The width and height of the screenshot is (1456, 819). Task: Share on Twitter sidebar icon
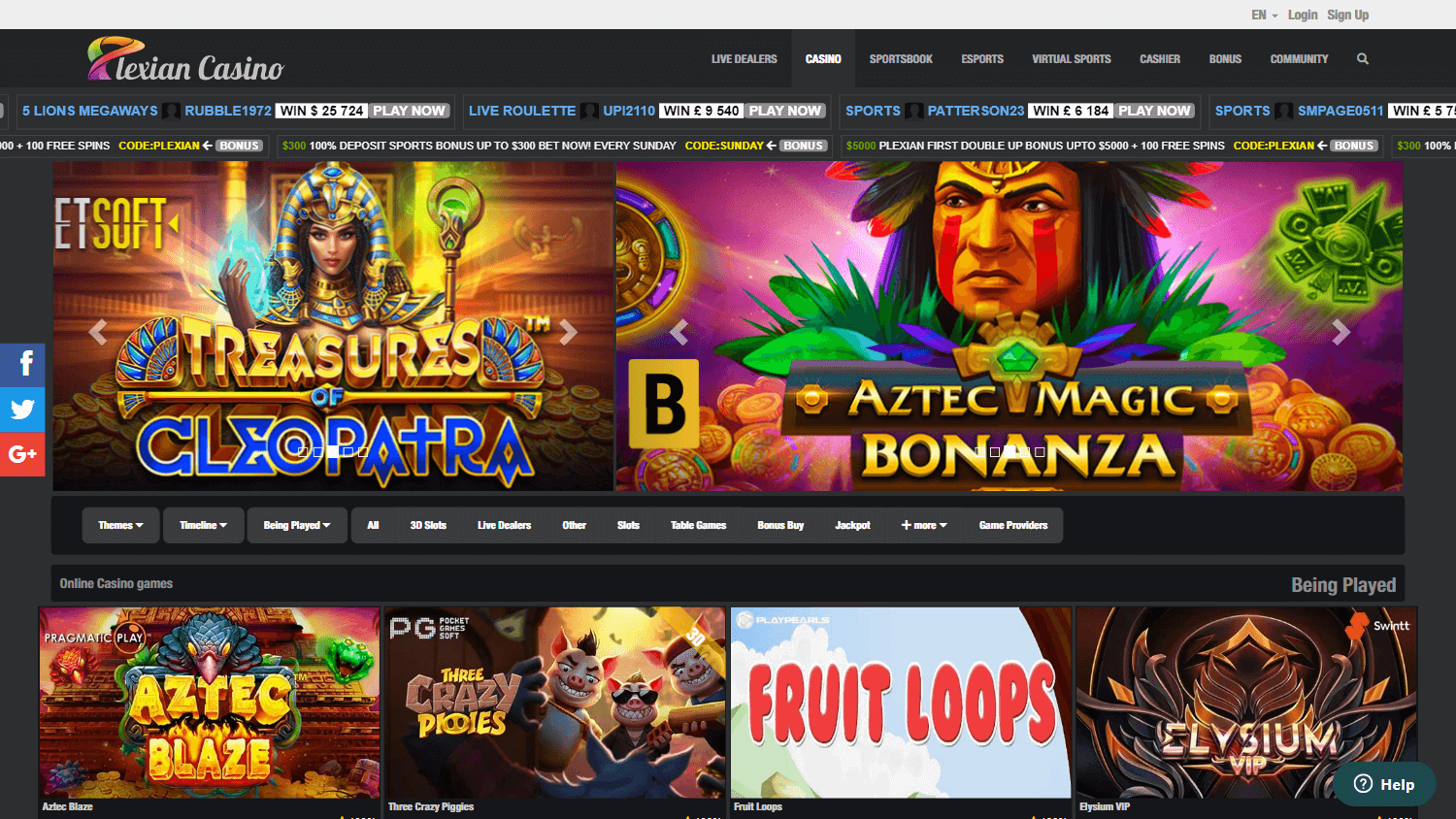point(22,409)
